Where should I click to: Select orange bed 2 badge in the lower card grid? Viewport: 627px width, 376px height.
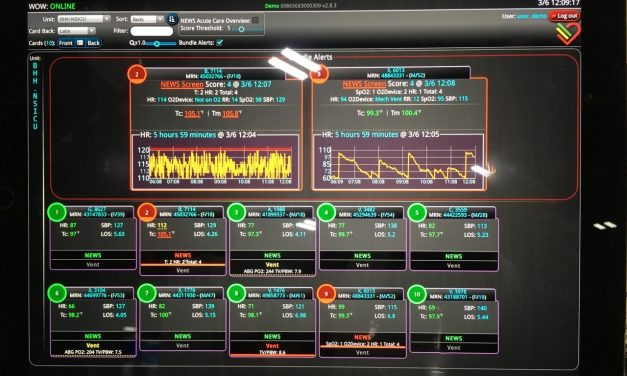click(147, 212)
